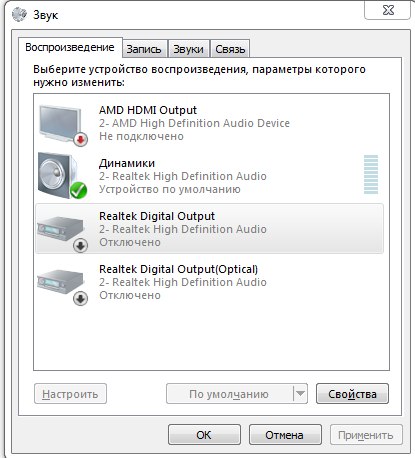This screenshot has height=458, width=415.
Task: Click the green checkmark on Динамики
Action: click(x=78, y=191)
